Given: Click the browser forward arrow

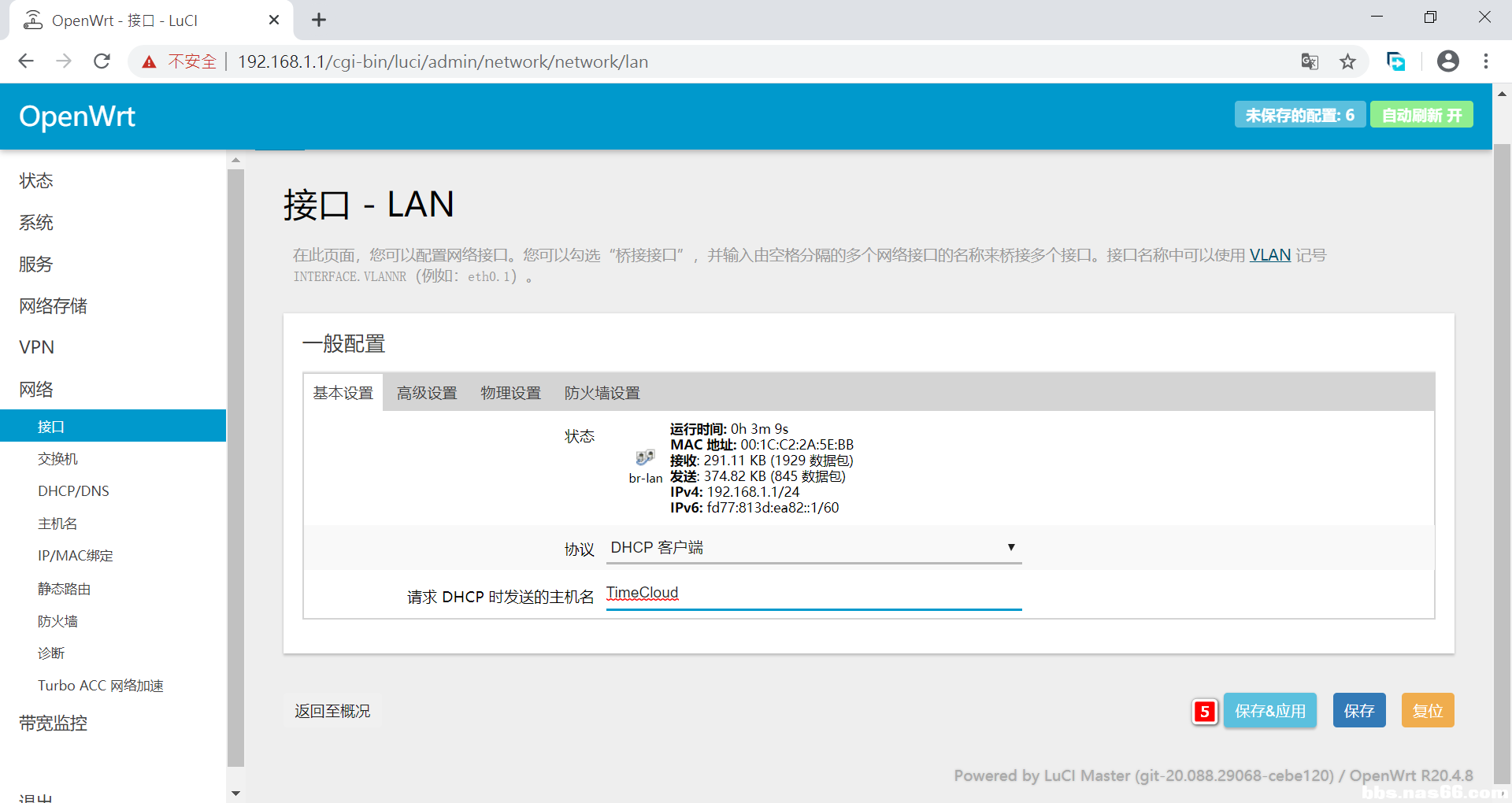Looking at the screenshot, I should [64, 61].
